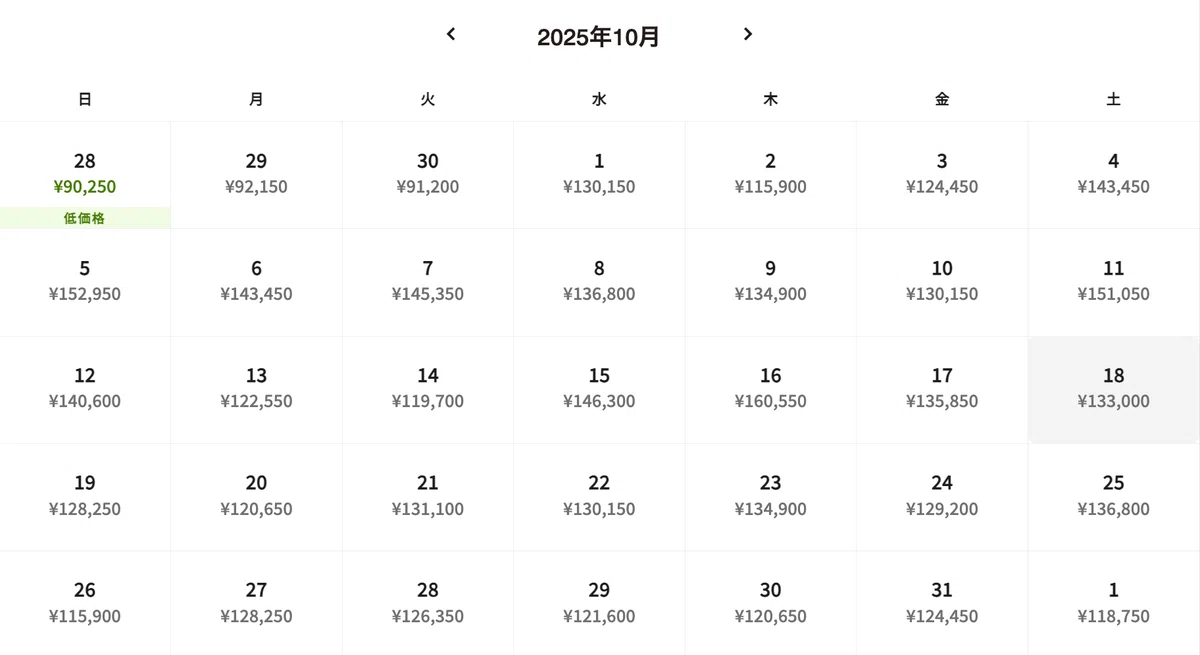Pick October 26 at ¥115,900

[85, 604]
